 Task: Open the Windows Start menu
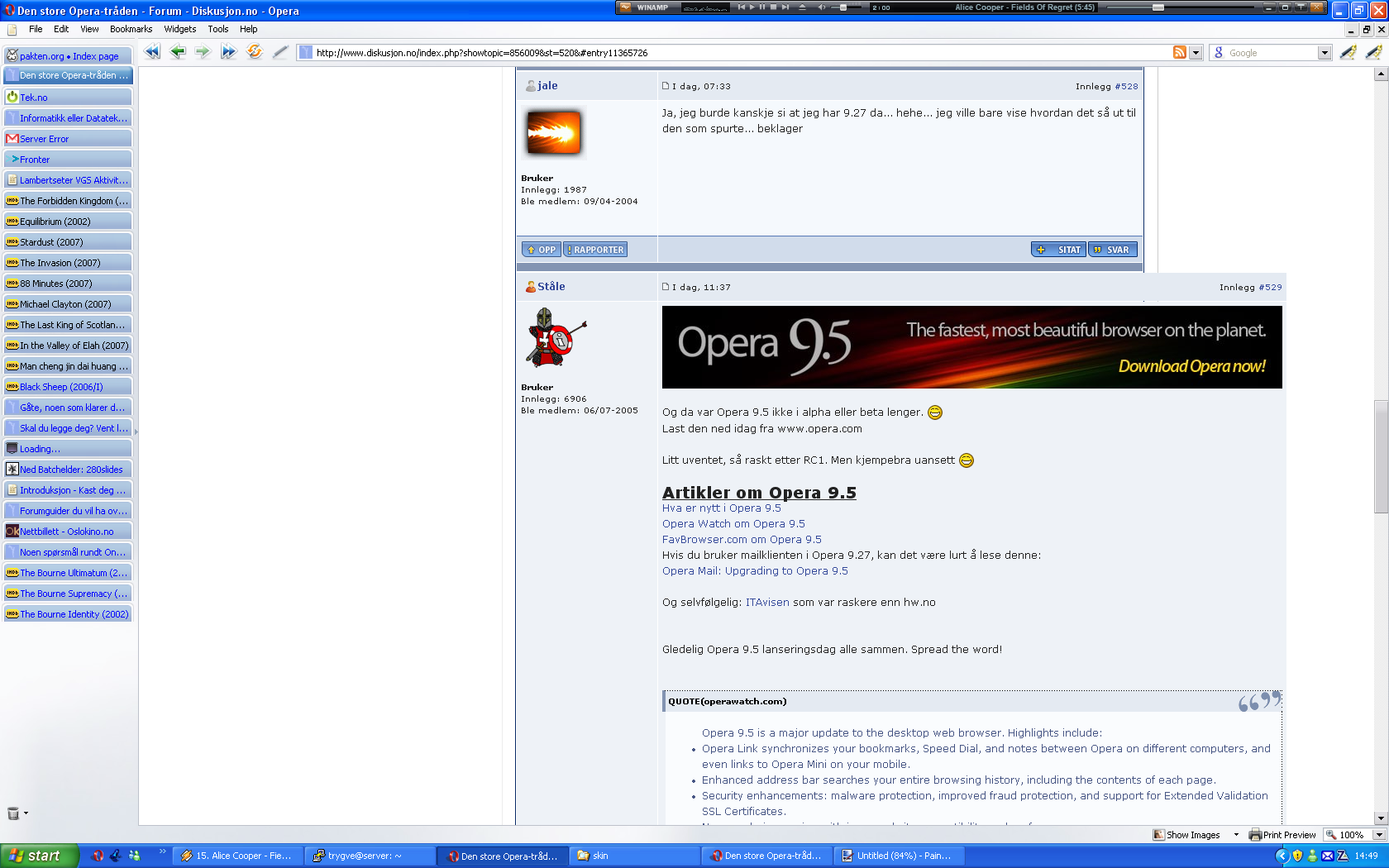pyautogui.click(x=40, y=856)
